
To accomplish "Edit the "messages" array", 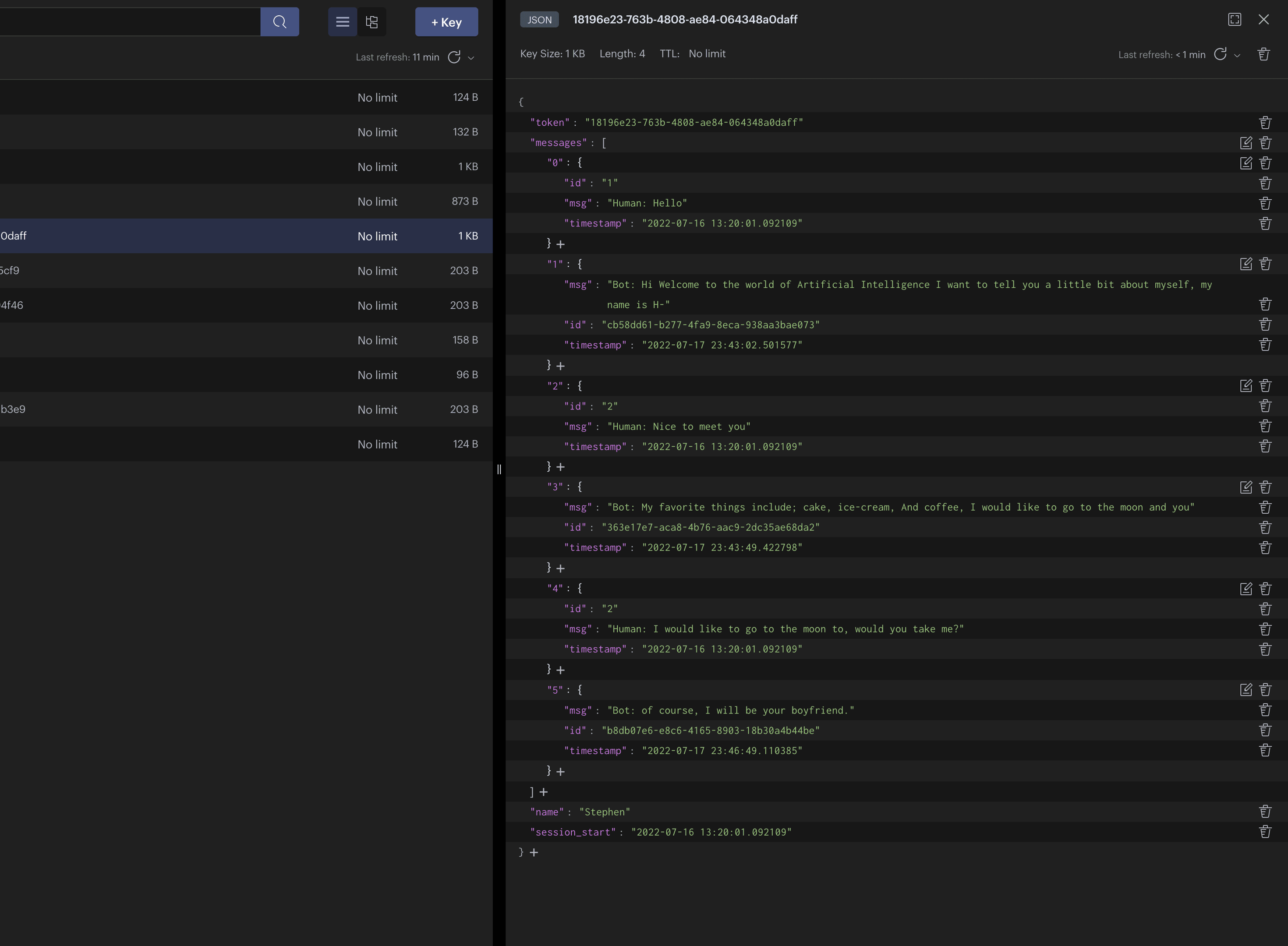I will pos(1246,143).
